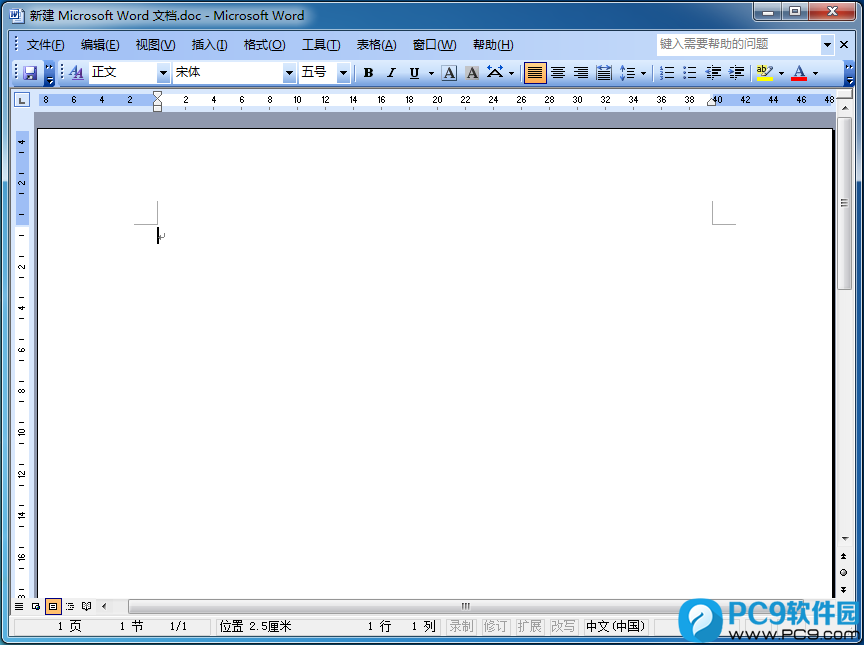The image size is (864, 645).
Task: Toggle Underline formatting
Action: click(414, 73)
